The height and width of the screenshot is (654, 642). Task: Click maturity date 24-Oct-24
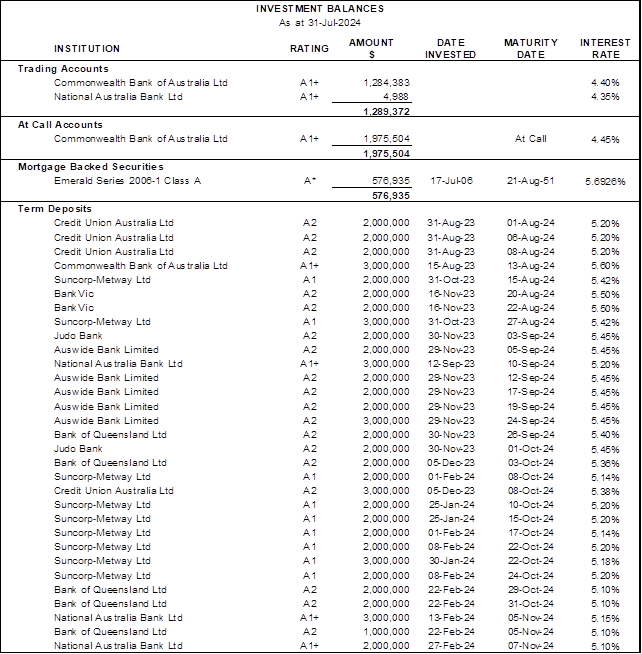[x=531, y=576]
